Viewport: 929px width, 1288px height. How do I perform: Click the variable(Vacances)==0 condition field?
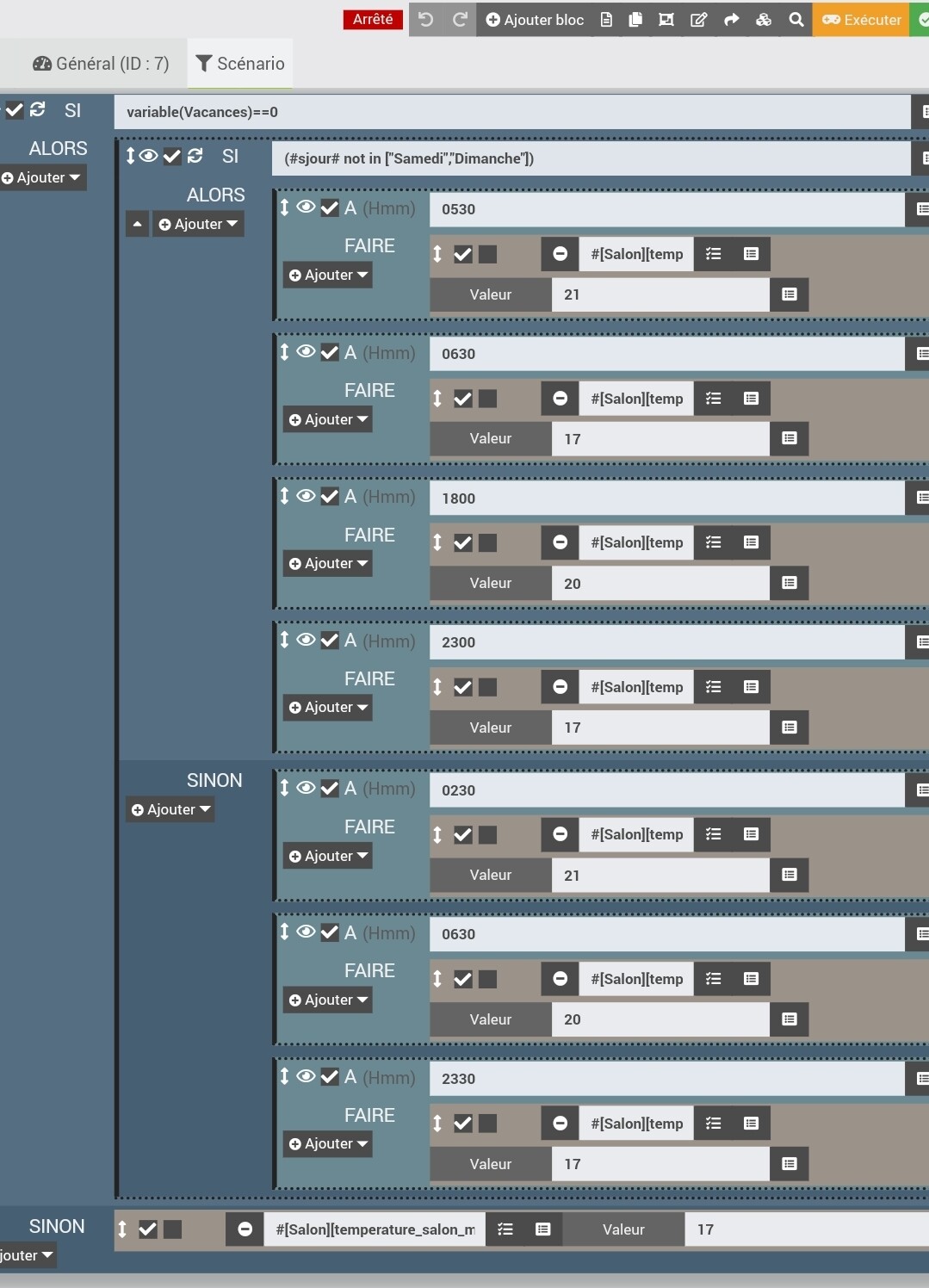(512, 112)
